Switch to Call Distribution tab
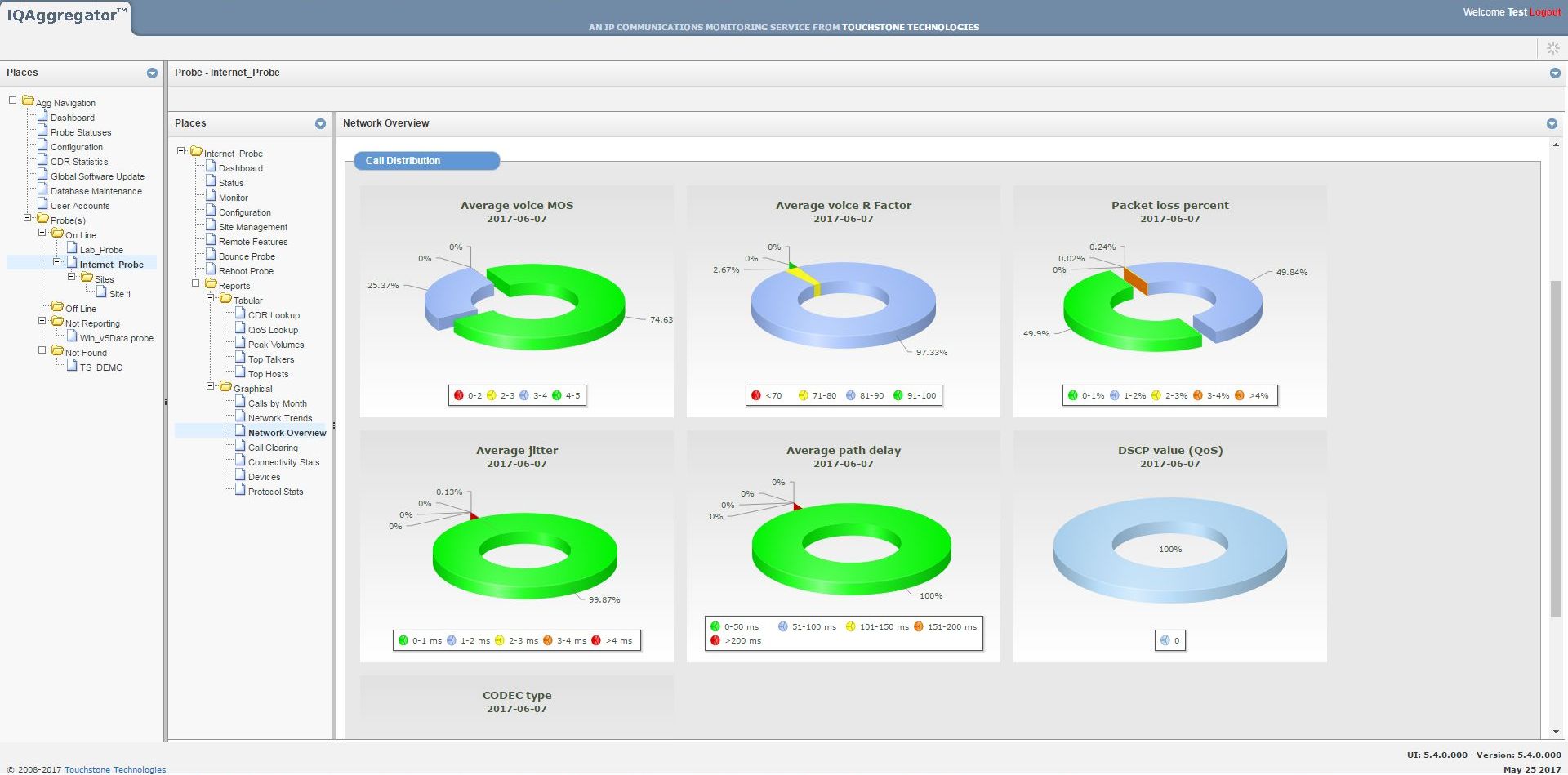 click(x=426, y=161)
